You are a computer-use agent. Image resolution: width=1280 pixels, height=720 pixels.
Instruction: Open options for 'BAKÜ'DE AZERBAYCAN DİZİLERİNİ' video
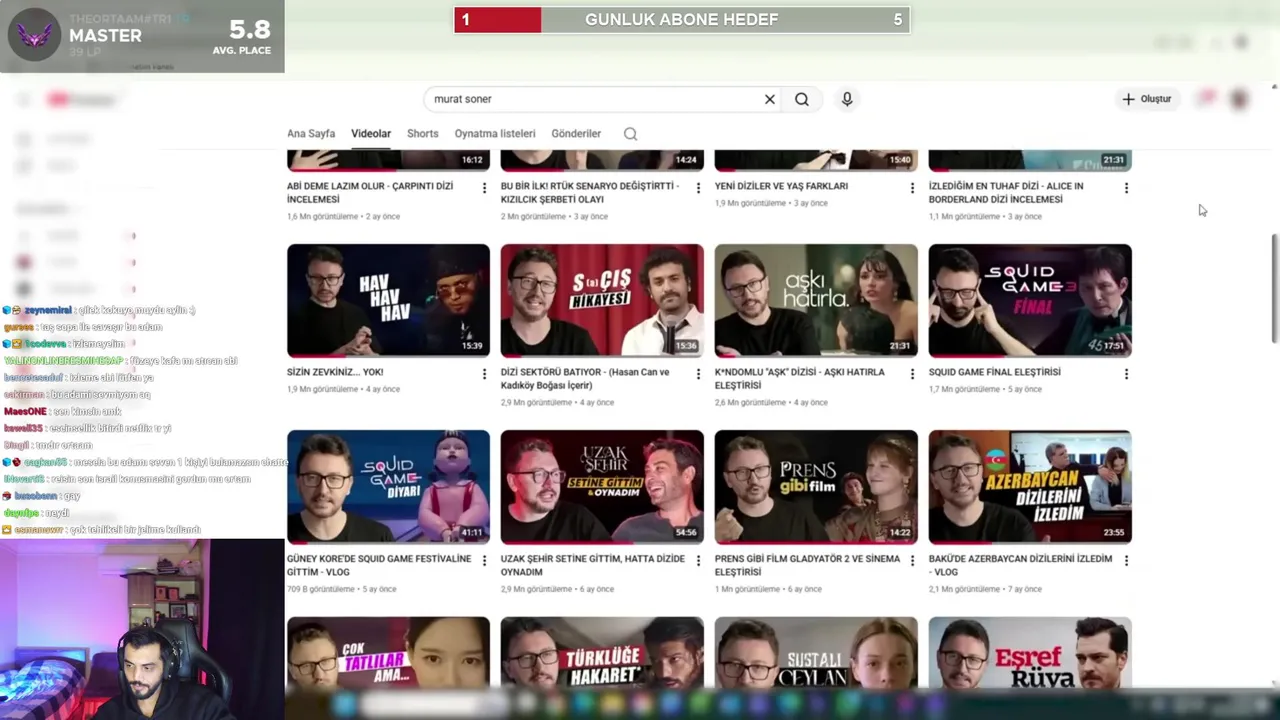pos(1126,561)
